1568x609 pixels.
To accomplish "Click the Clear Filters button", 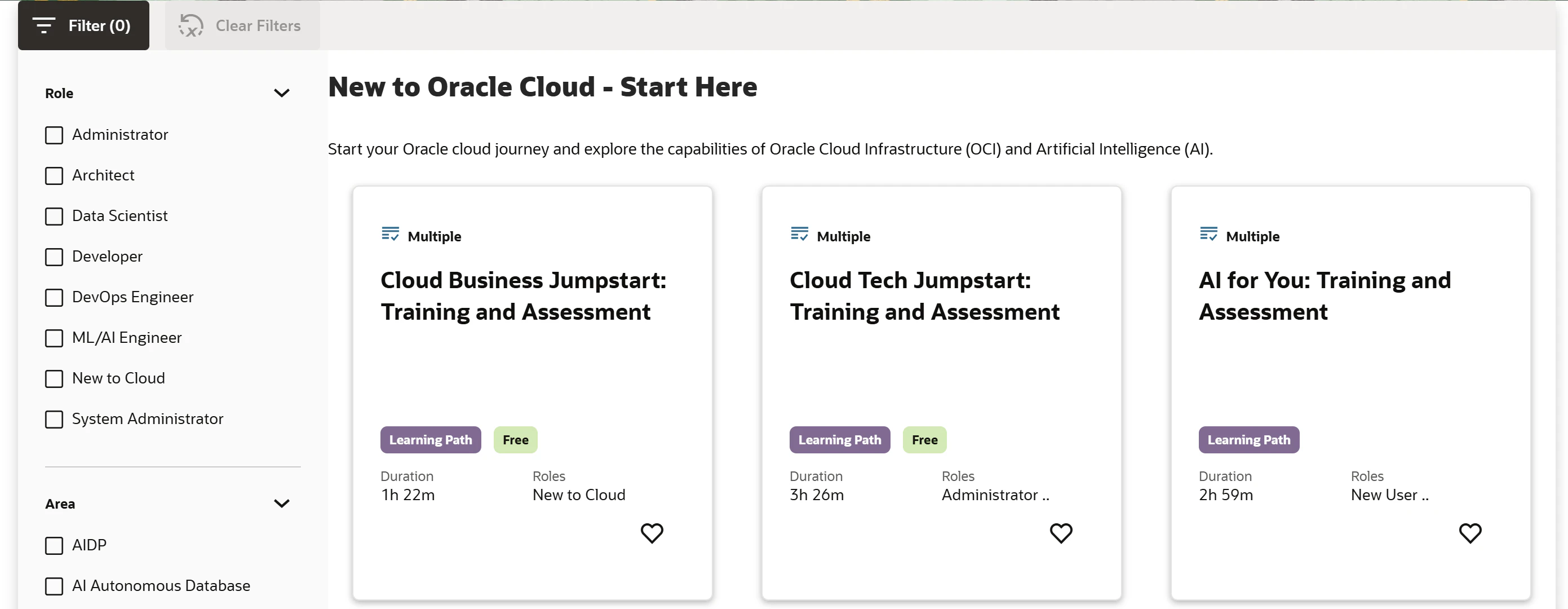I will pos(242,25).
